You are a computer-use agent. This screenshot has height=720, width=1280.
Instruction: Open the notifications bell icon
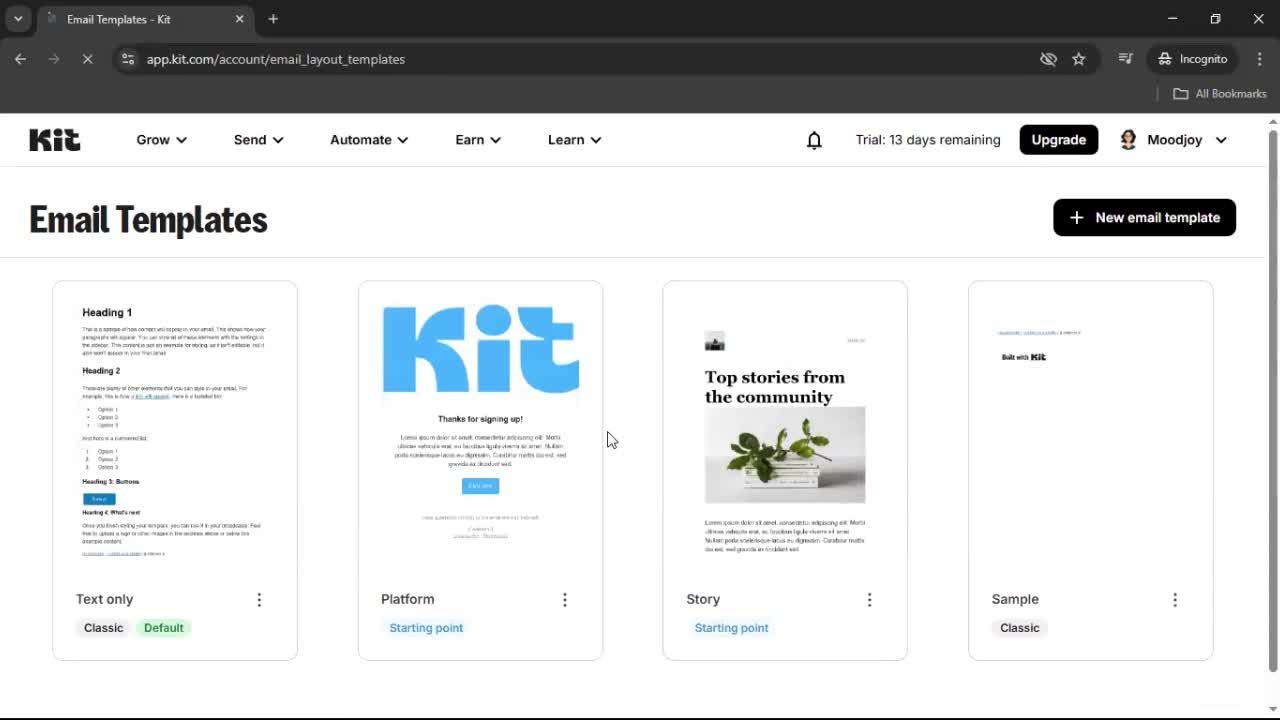pos(814,140)
